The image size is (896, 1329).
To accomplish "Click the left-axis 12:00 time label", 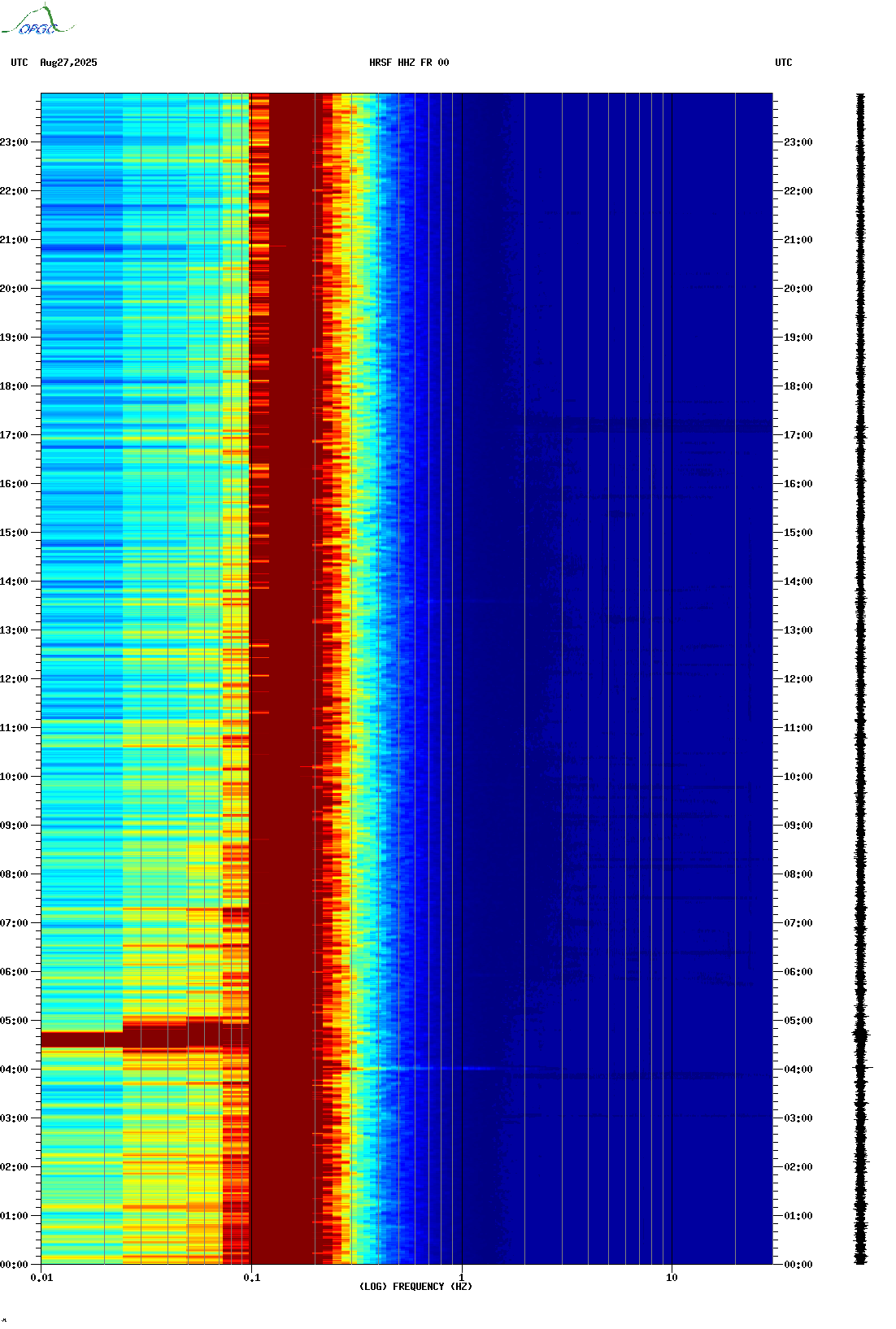I will 14,679.
